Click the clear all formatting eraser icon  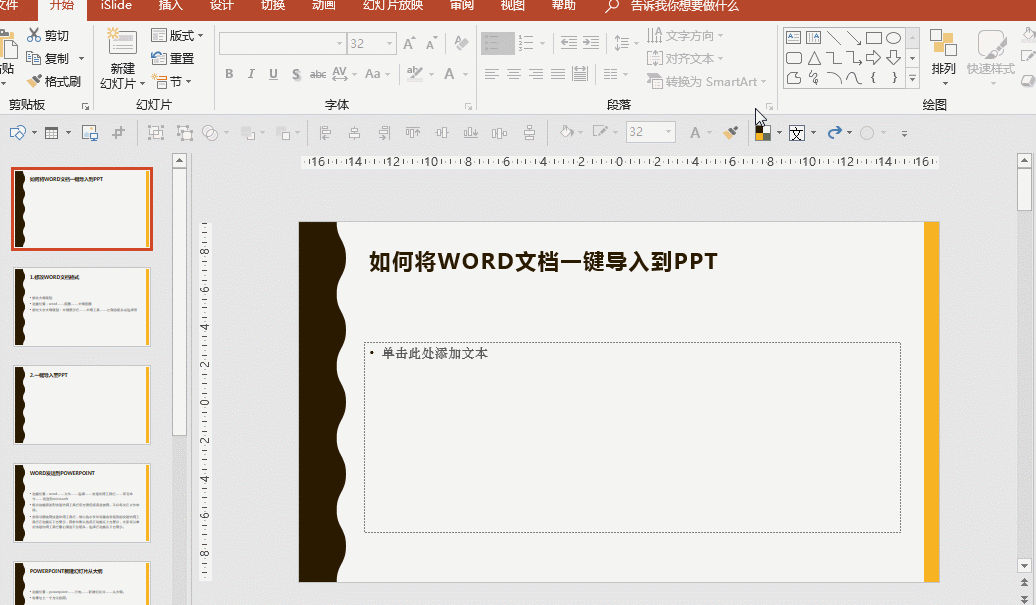[x=461, y=44]
